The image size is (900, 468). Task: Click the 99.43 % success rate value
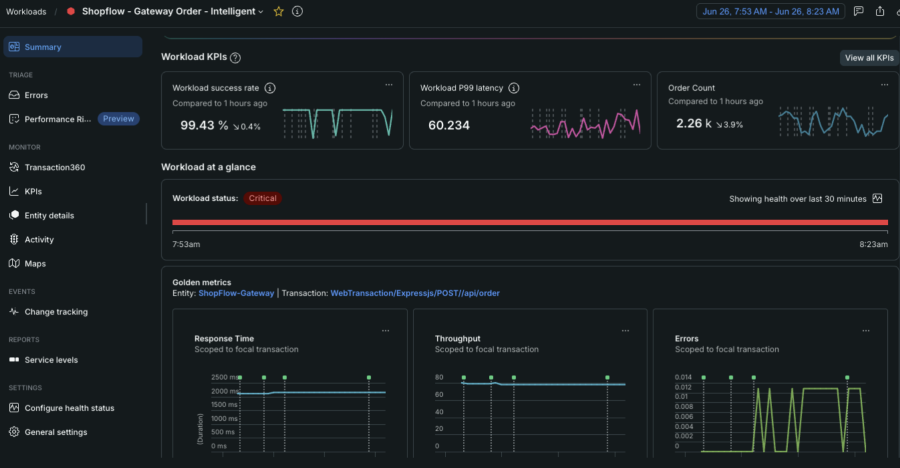(204, 125)
